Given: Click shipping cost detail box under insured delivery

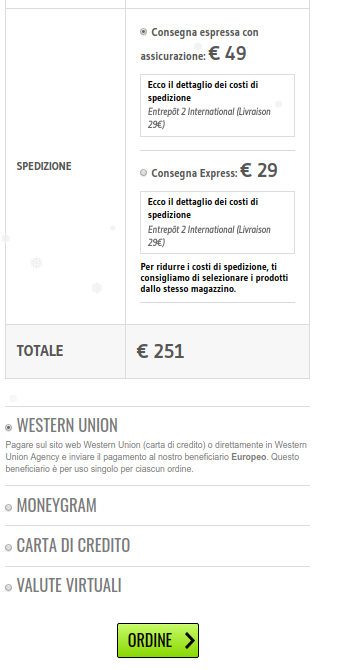Looking at the screenshot, I should tap(217, 106).
